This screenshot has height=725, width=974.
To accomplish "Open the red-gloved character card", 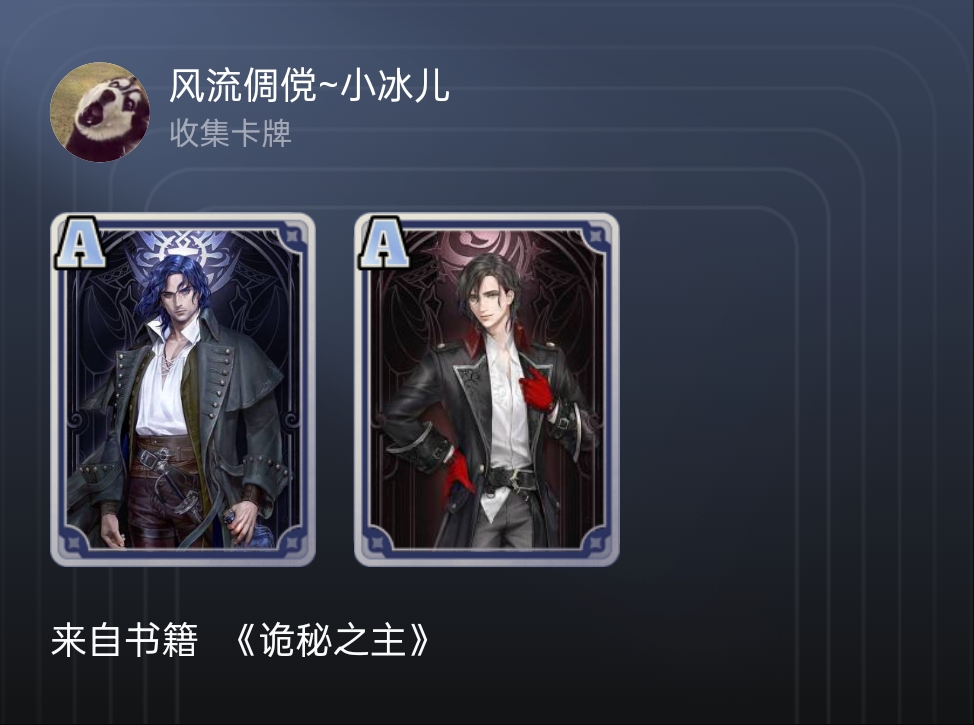I will click(x=486, y=390).
